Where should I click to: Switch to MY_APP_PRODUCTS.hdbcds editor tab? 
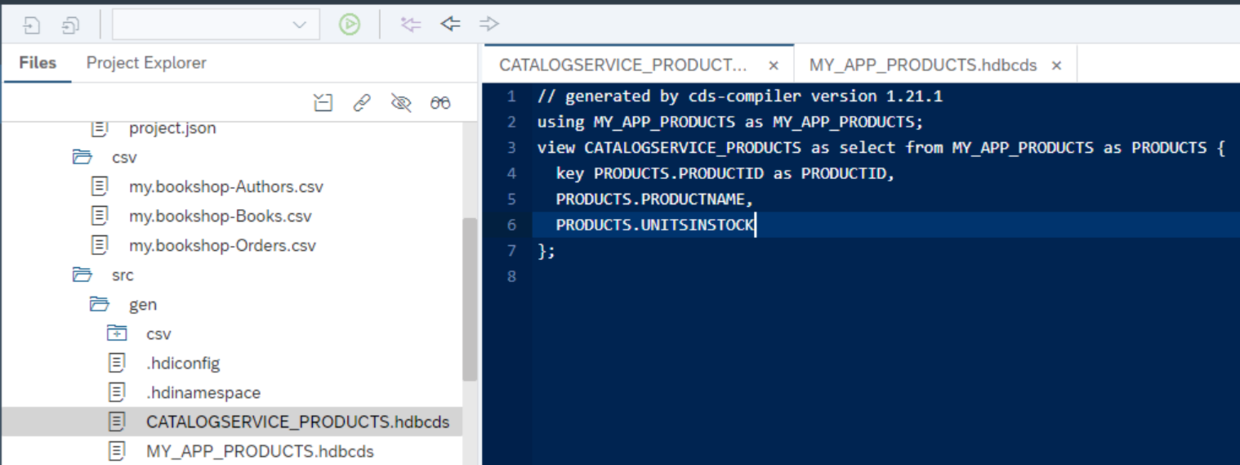[922, 65]
